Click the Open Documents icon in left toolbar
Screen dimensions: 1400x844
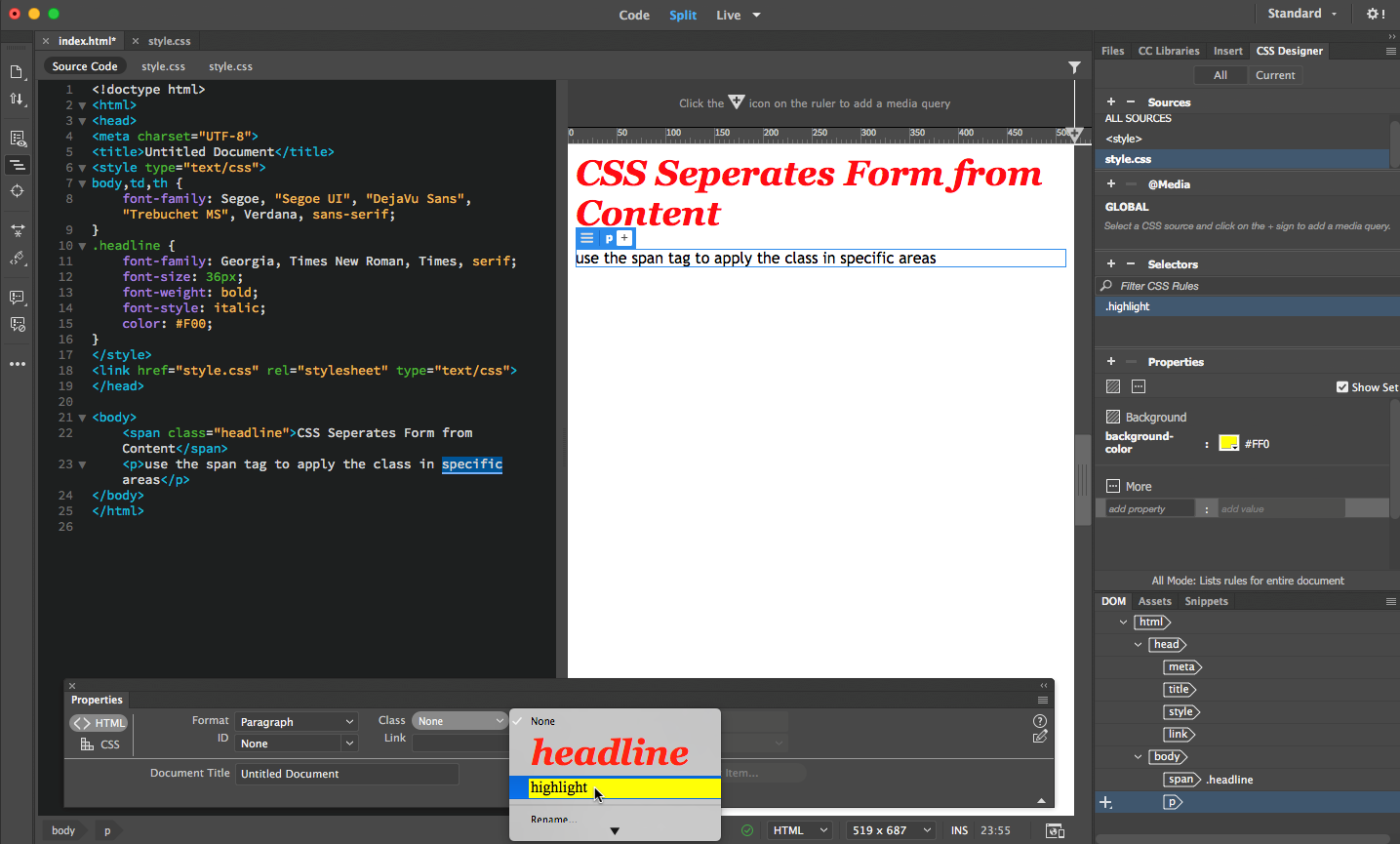pos(17,72)
